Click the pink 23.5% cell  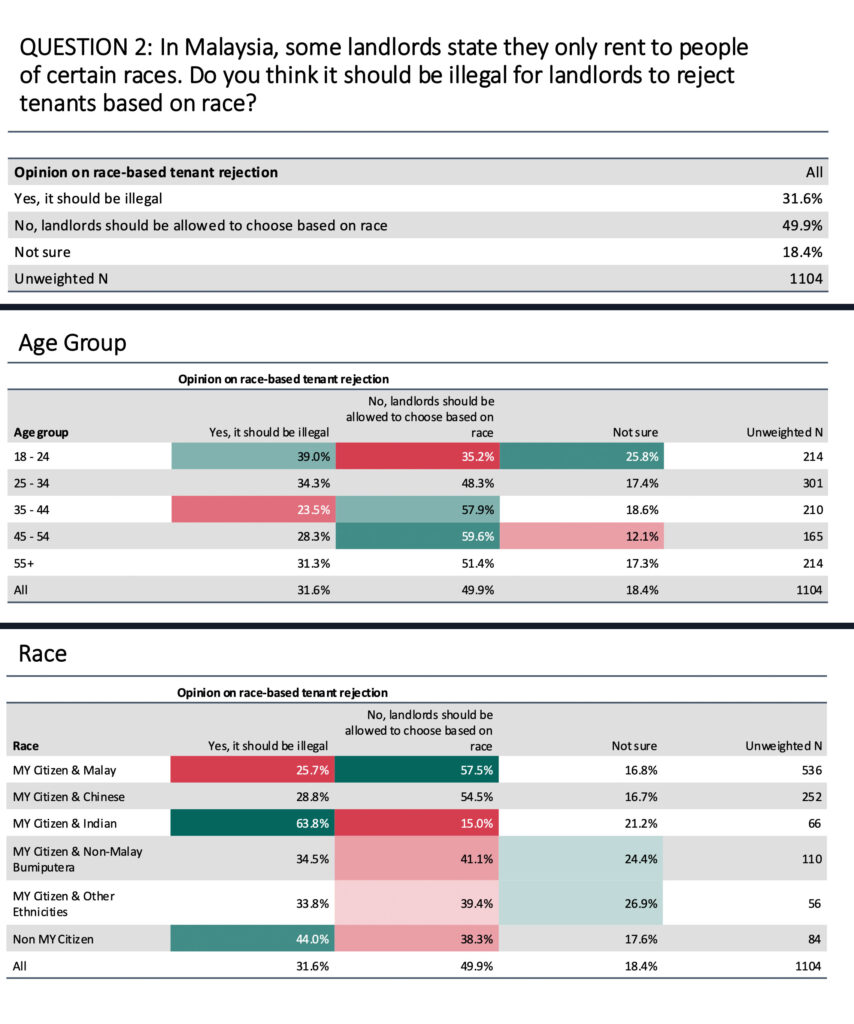(253, 510)
